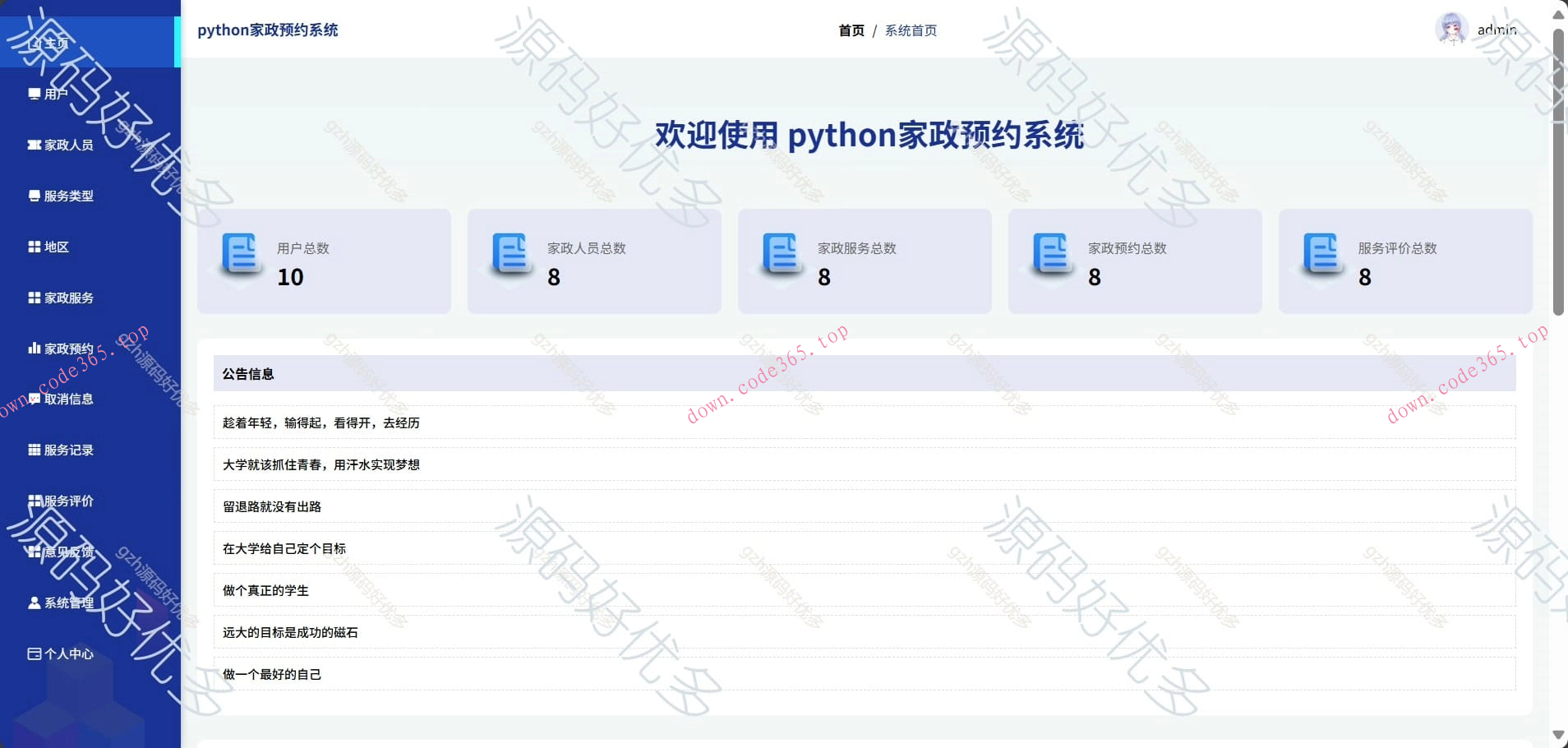Image resolution: width=1568 pixels, height=748 pixels.
Task: Click the 用户总数 label
Action: (x=303, y=248)
